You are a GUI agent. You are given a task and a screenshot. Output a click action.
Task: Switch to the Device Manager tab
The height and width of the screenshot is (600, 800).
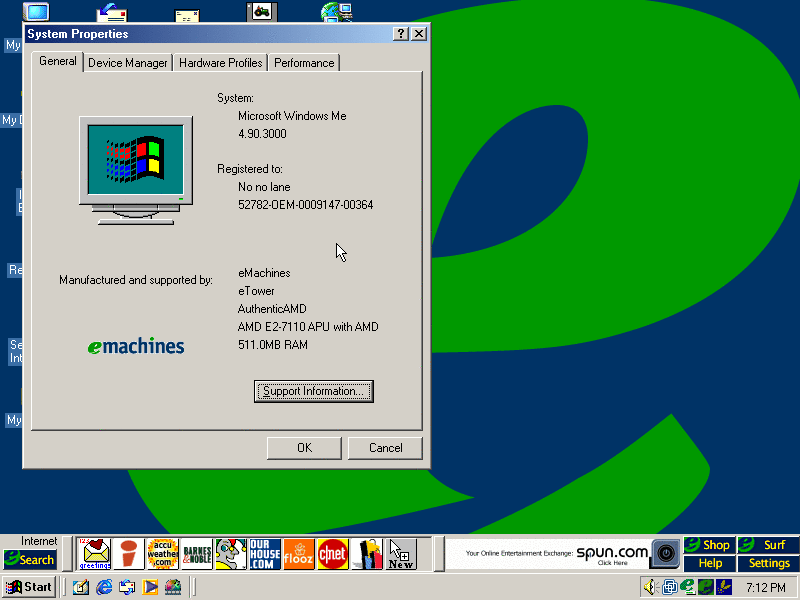tap(128, 63)
